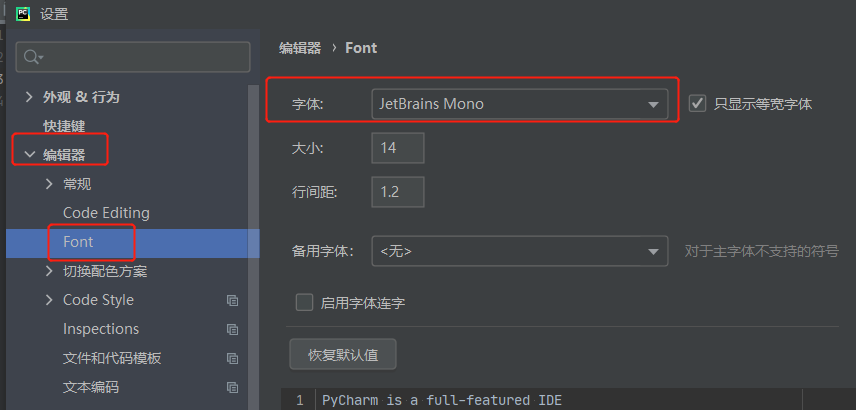Click 编辑器 in the breadcrumb
The height and width of the screenshot is (410, 856).
click(300, 48)
